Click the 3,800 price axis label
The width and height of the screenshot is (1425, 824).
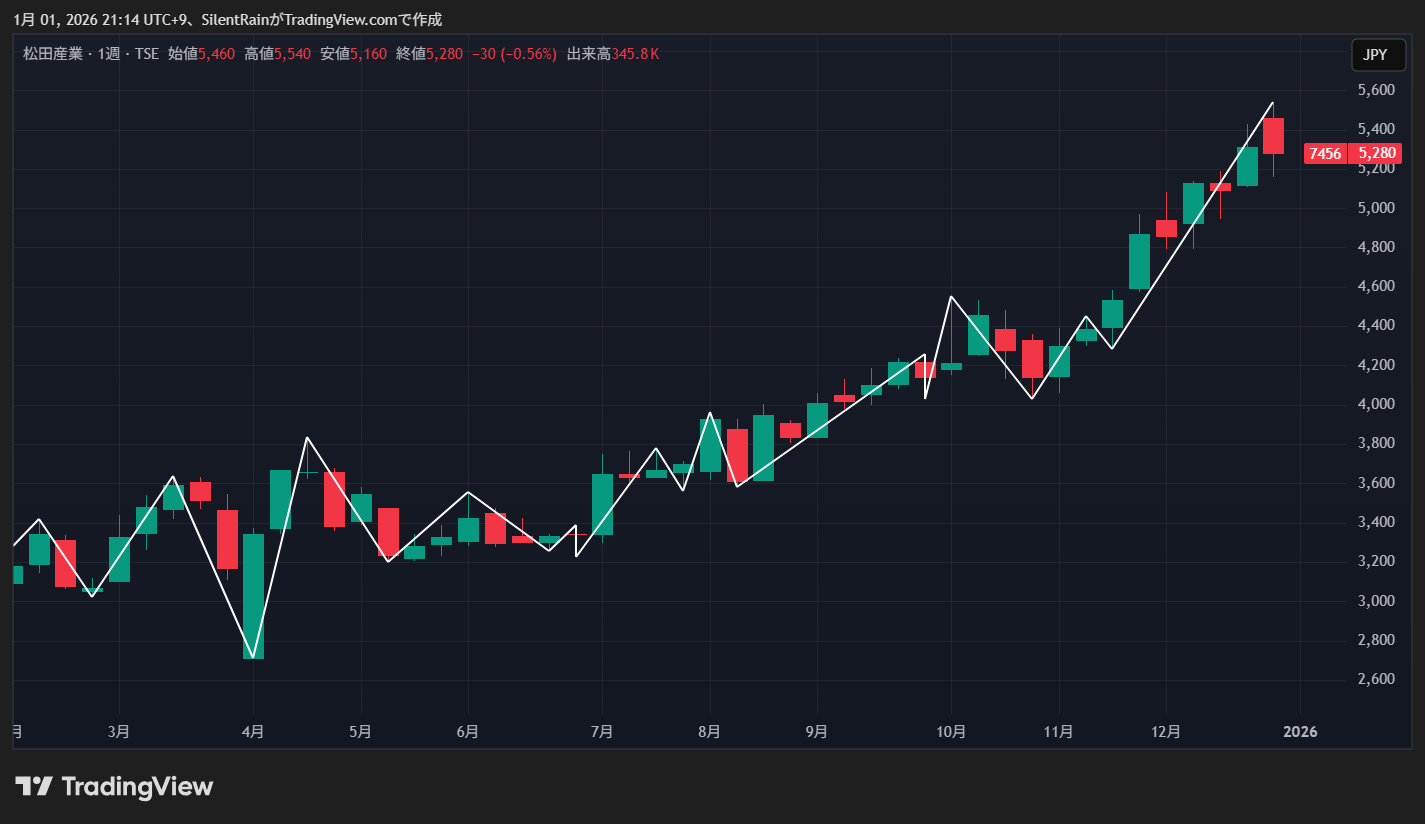point(1375,443)
